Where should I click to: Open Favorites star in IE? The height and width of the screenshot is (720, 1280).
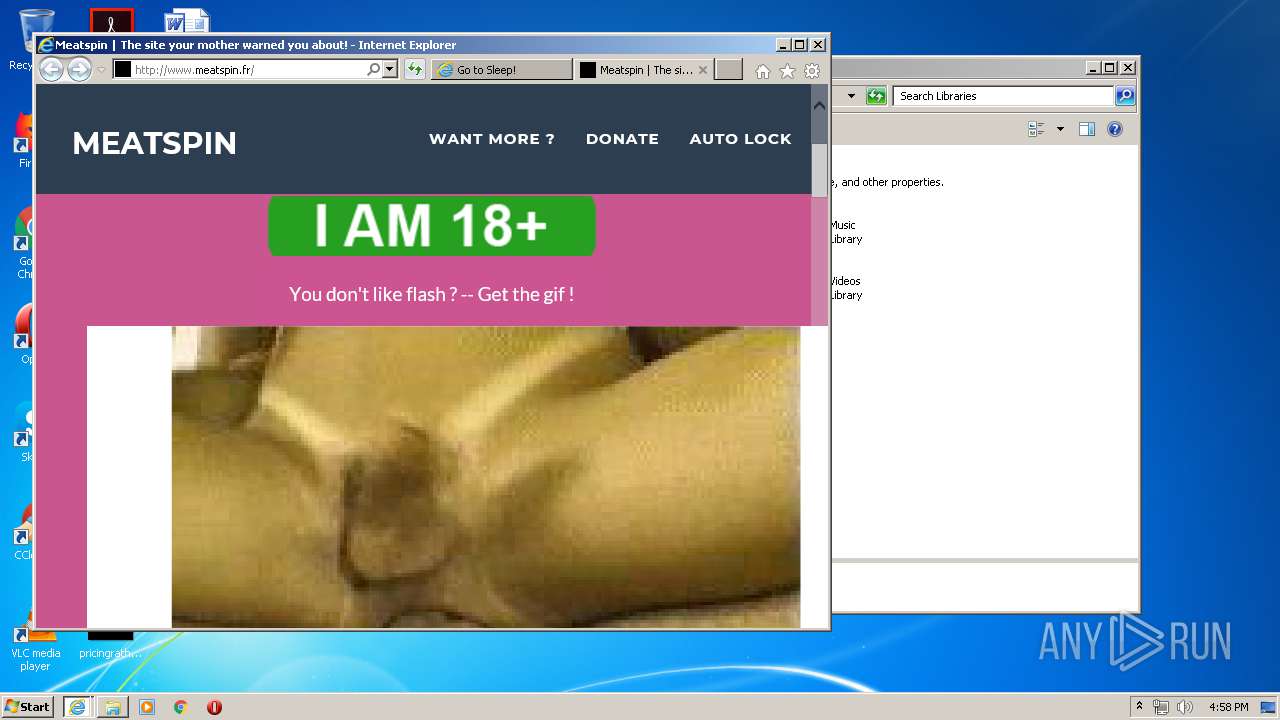[787, 71]
